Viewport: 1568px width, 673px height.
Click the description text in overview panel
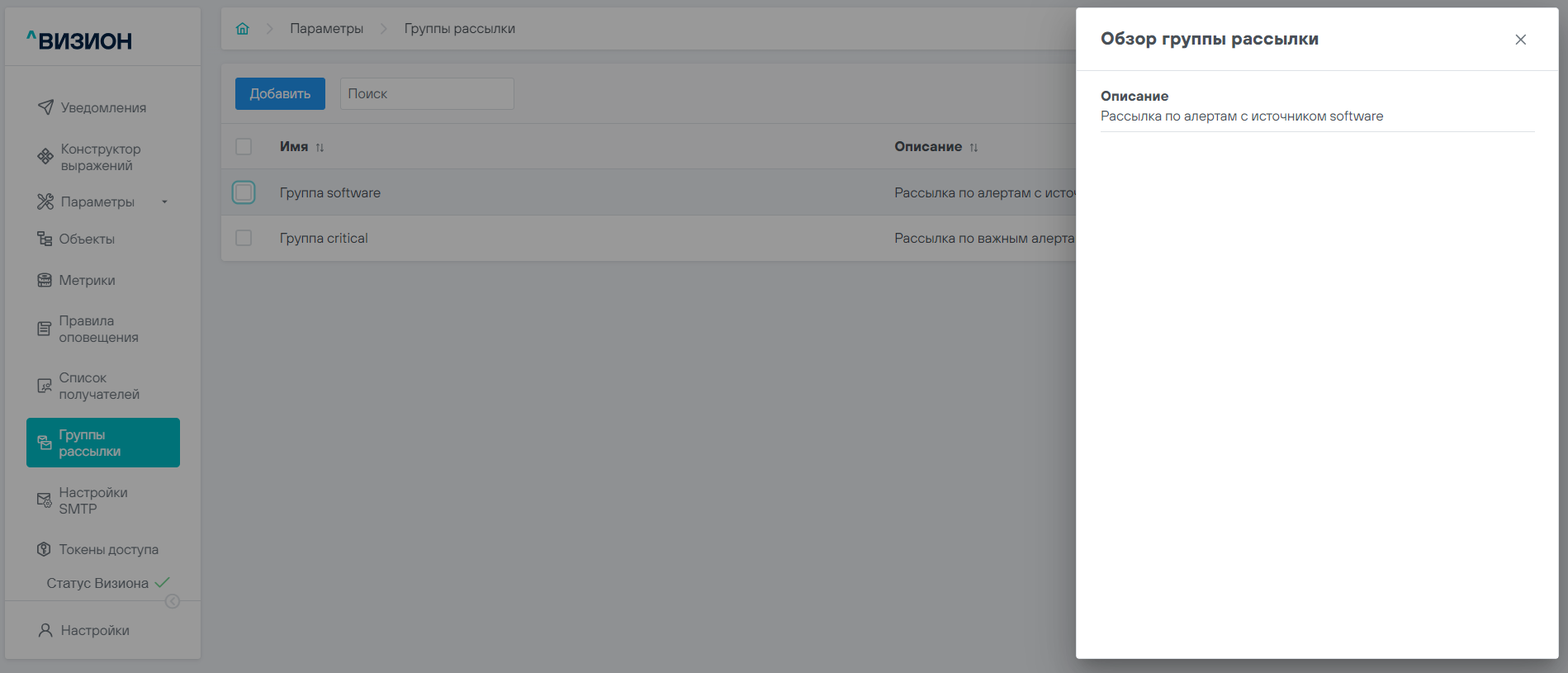click(1242, 116)
